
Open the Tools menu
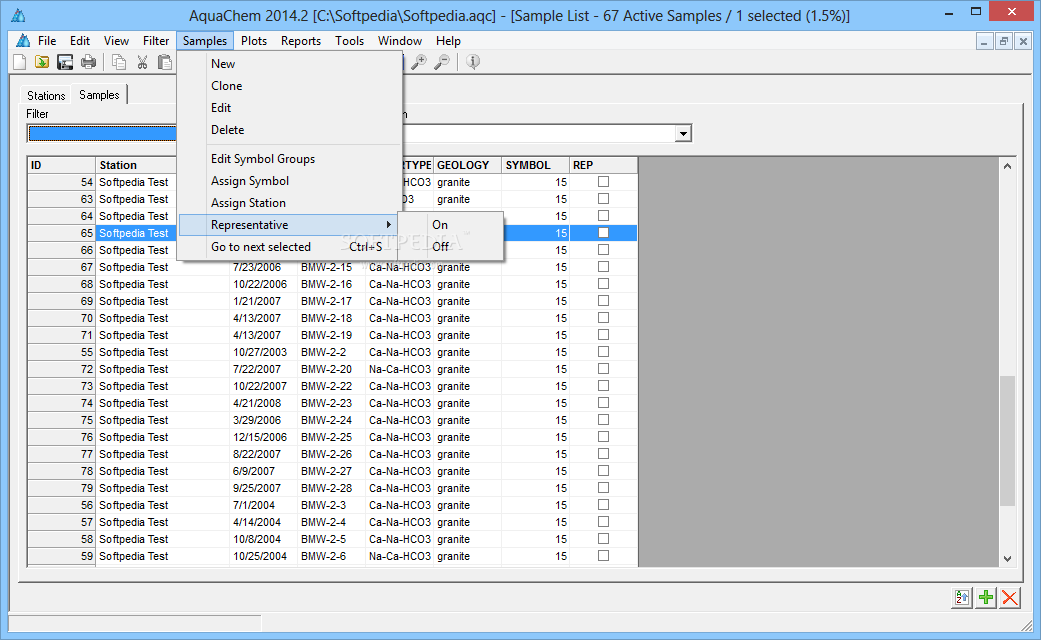pos(349,40)
